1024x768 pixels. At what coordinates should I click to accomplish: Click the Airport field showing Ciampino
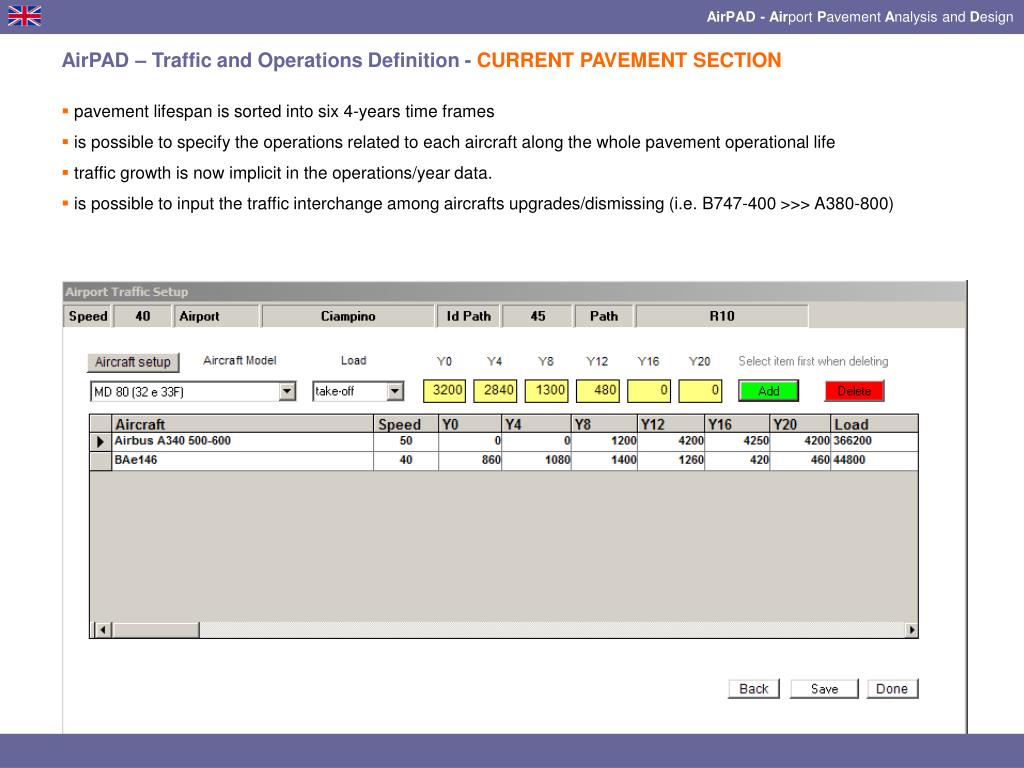pyautogui.click(x=348, y=316)
